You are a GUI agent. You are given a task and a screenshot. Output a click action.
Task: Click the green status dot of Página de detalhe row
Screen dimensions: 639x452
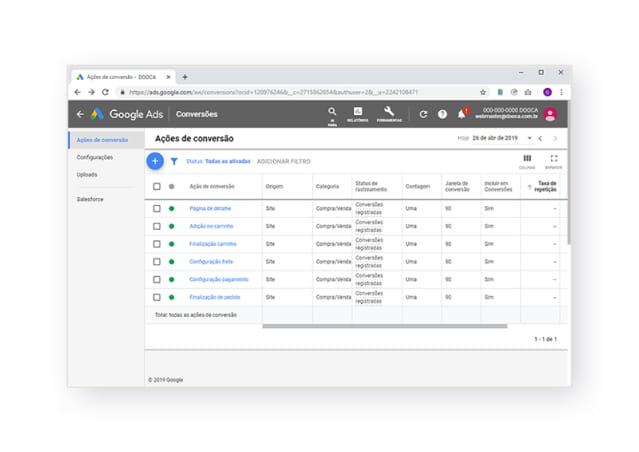(172, 208)
